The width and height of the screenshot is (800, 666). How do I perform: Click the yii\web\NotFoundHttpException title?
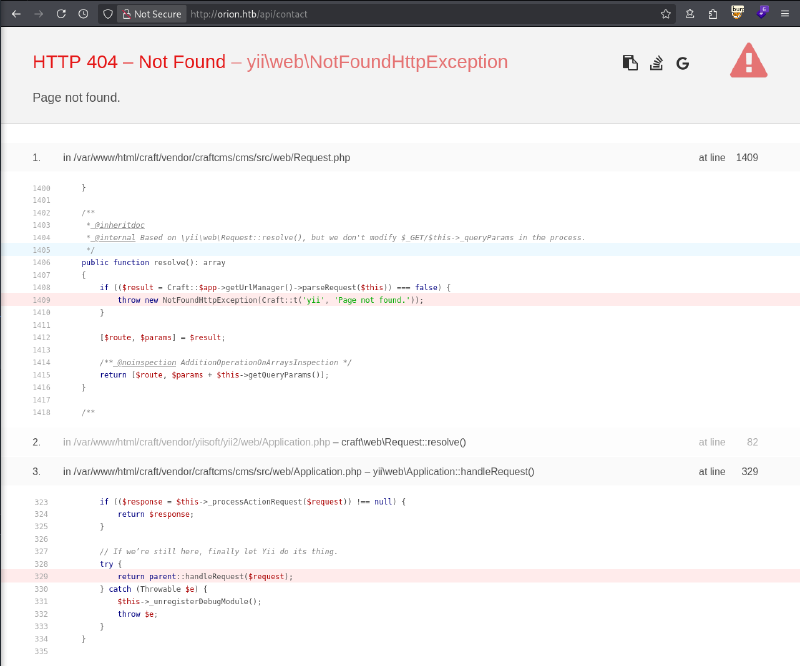[x=377, y=62]
